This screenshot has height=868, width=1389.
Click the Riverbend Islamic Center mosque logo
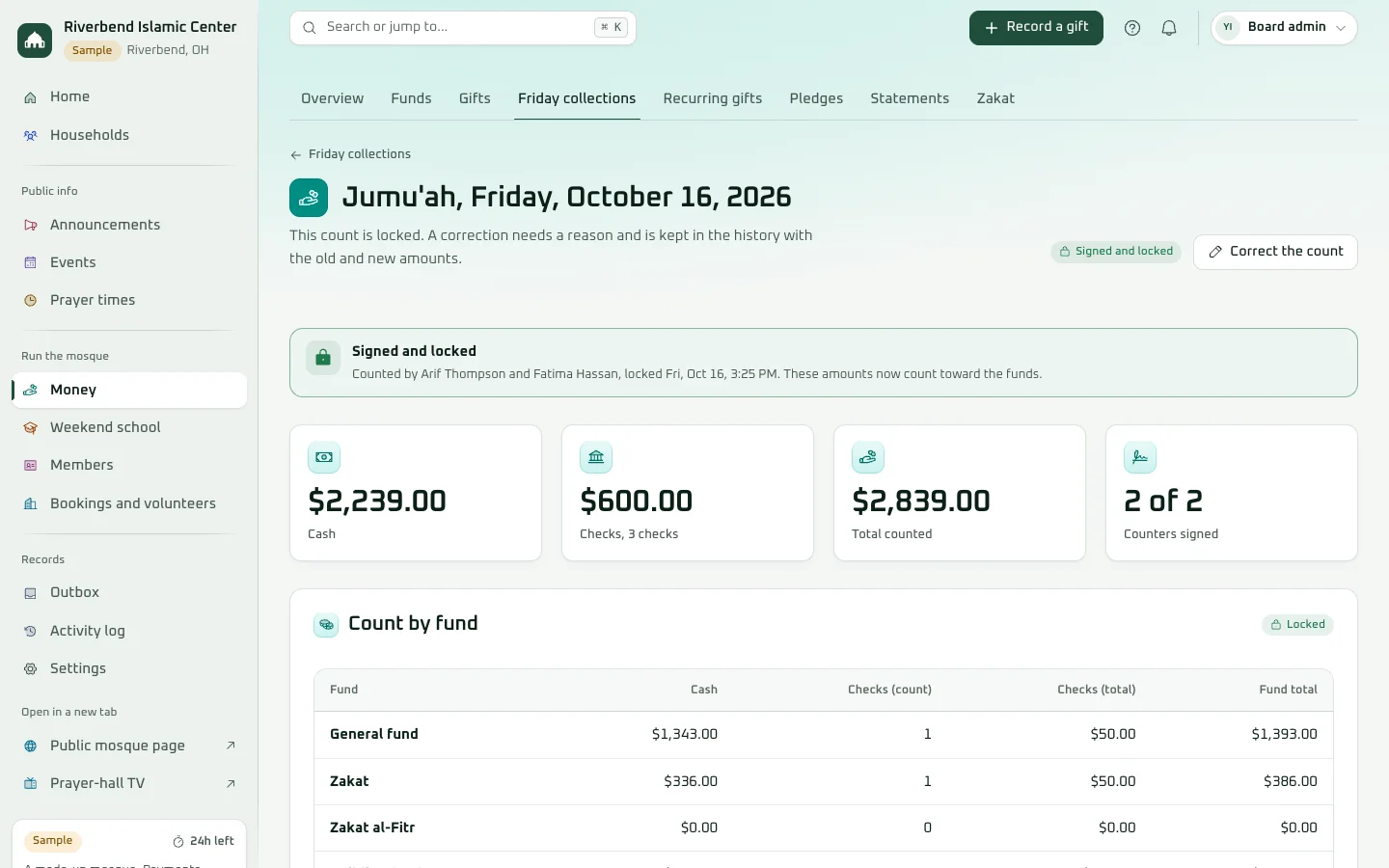35,40
